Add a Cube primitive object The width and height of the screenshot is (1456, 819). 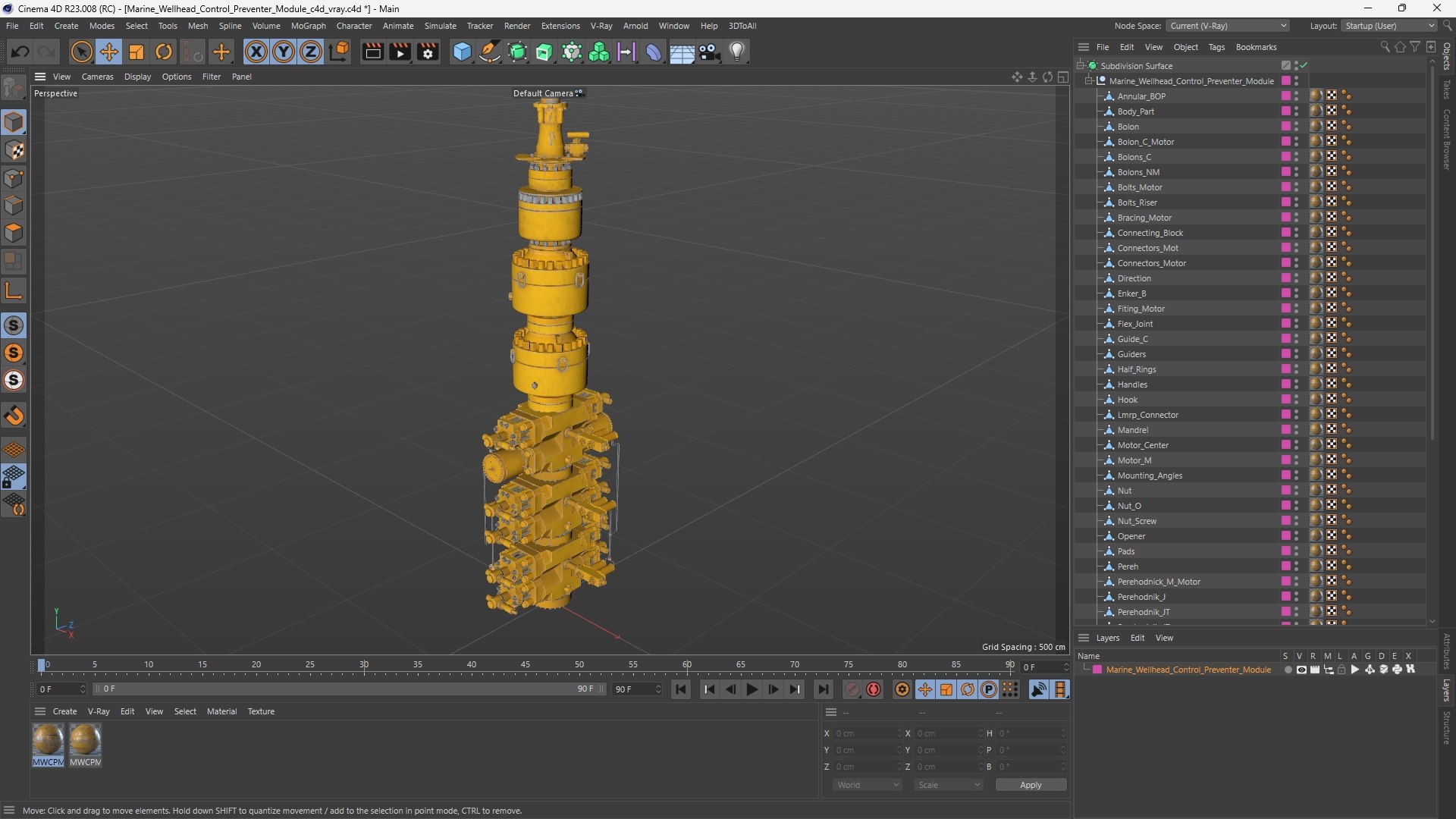462,52
